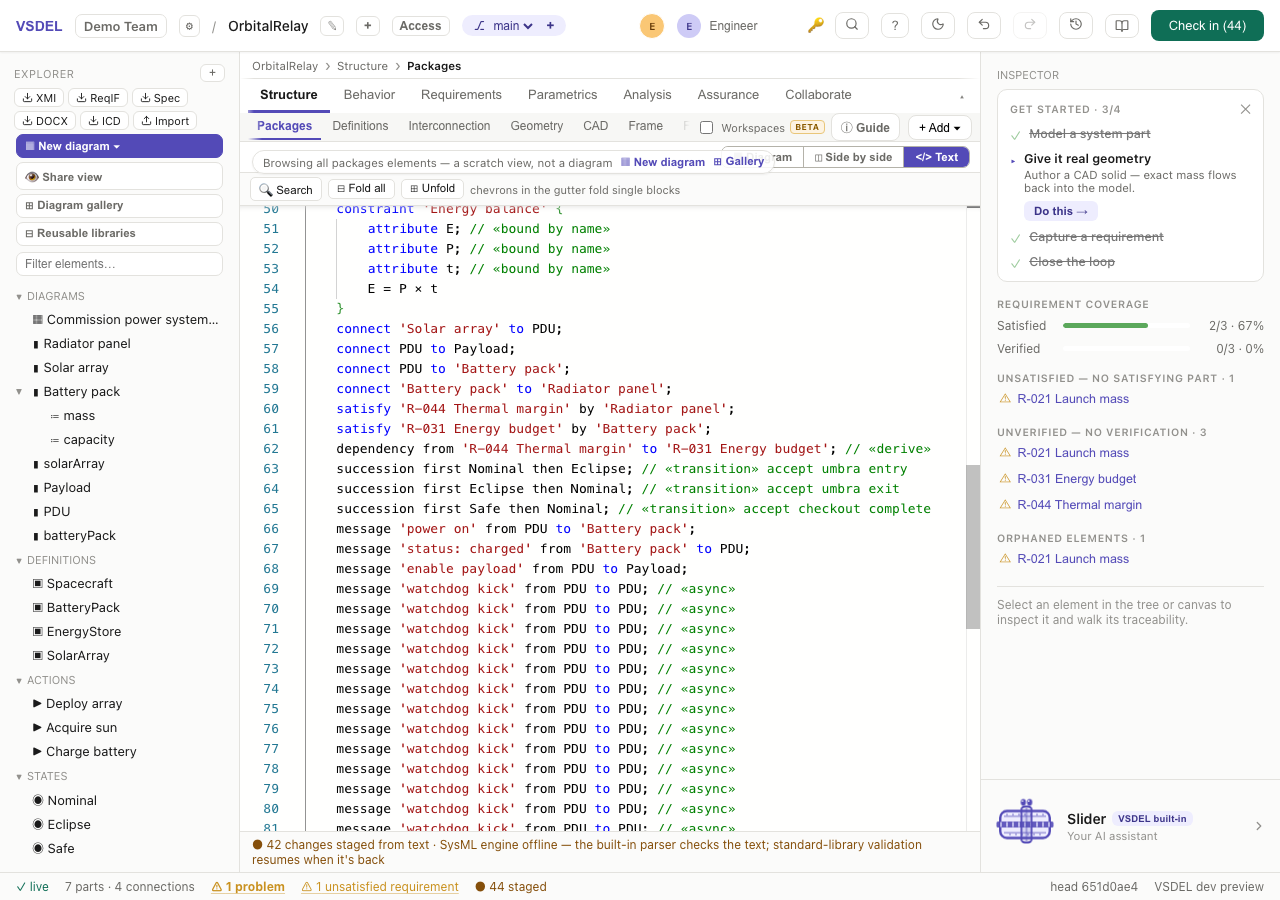Screen dimensions: 1280x900
Task: Open search with the top bar magnifier icon
Action: (852, 26)
